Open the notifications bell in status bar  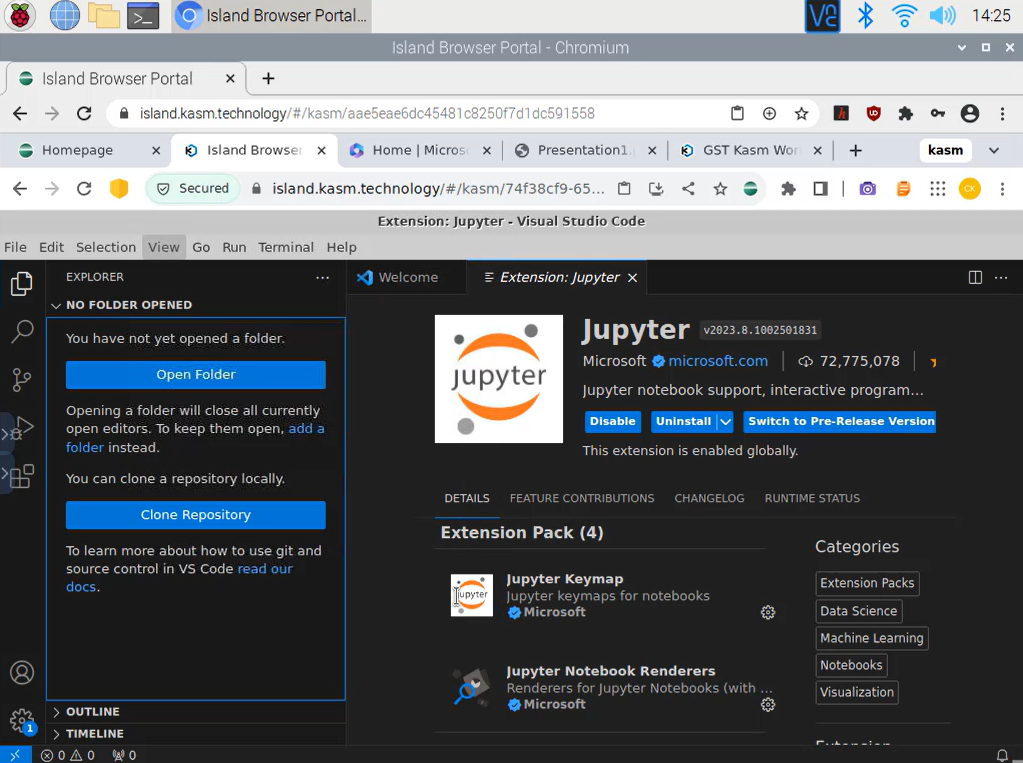click(x=1002, y=755)
